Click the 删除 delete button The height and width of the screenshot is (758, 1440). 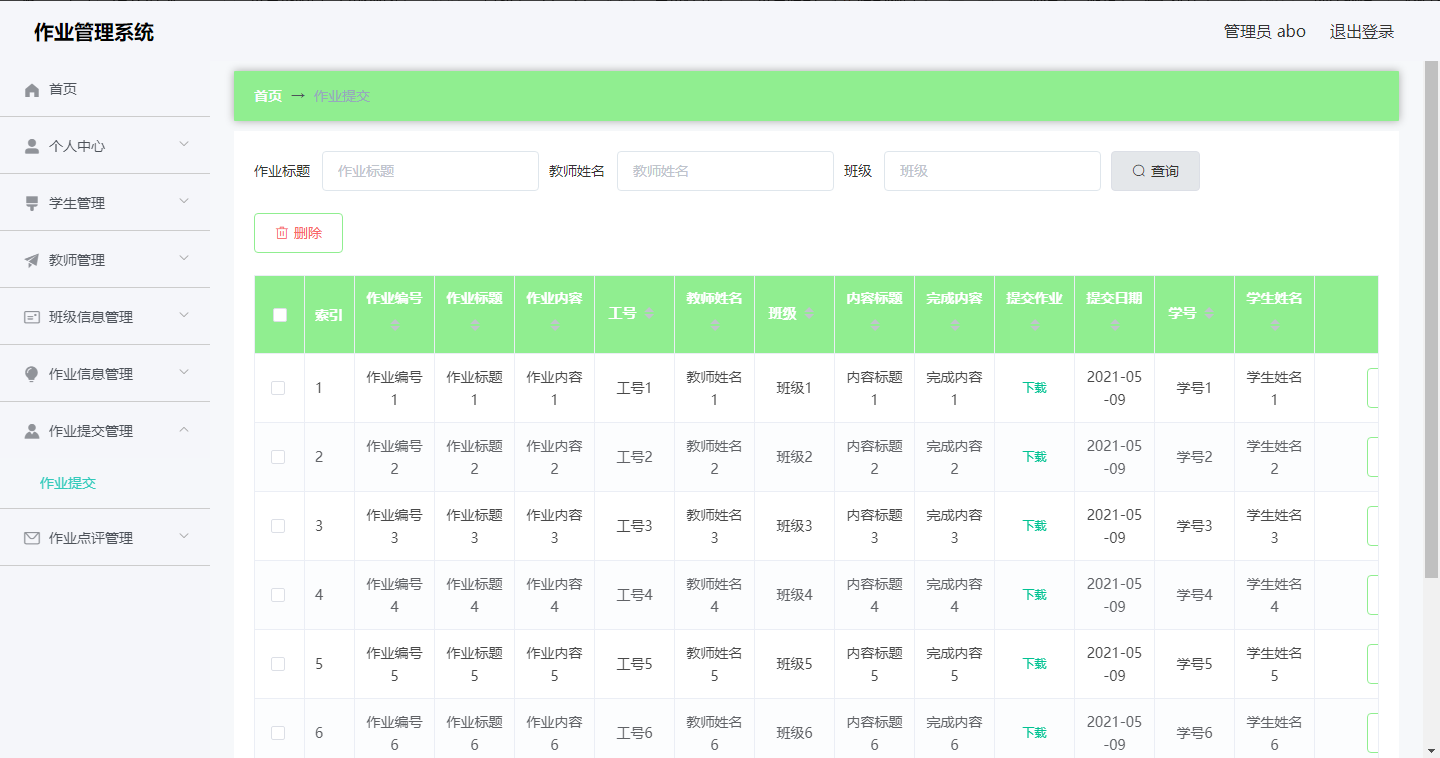pyautogui.click(x=298, y=233)
